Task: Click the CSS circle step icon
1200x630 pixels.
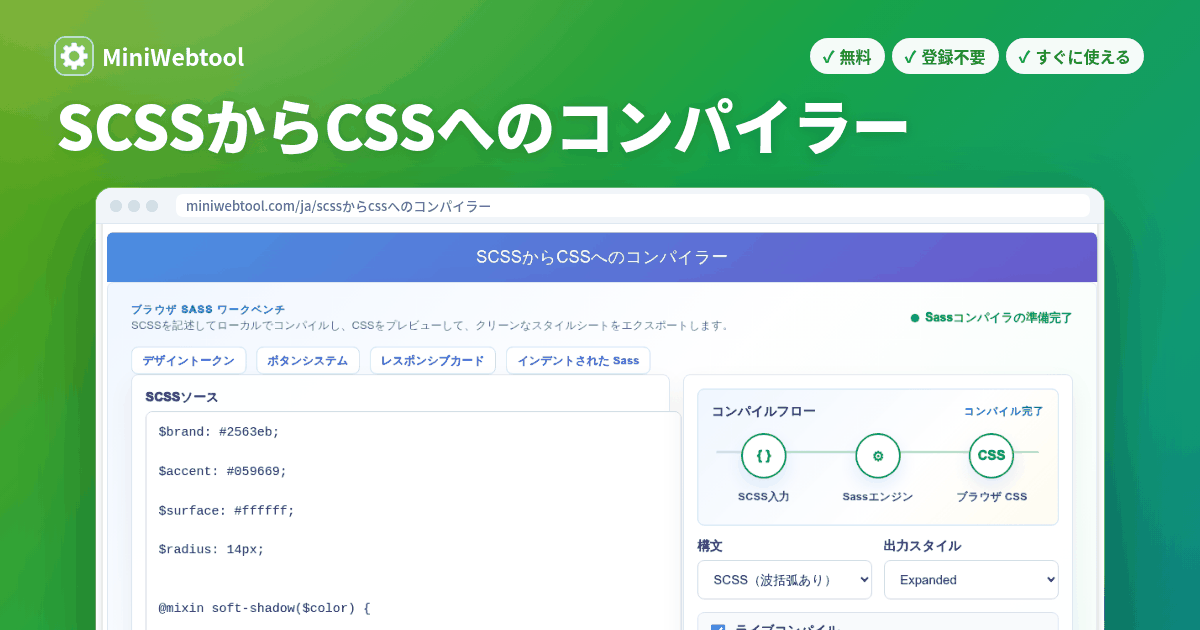Action: pyautogui.click(x=992, y=456)
